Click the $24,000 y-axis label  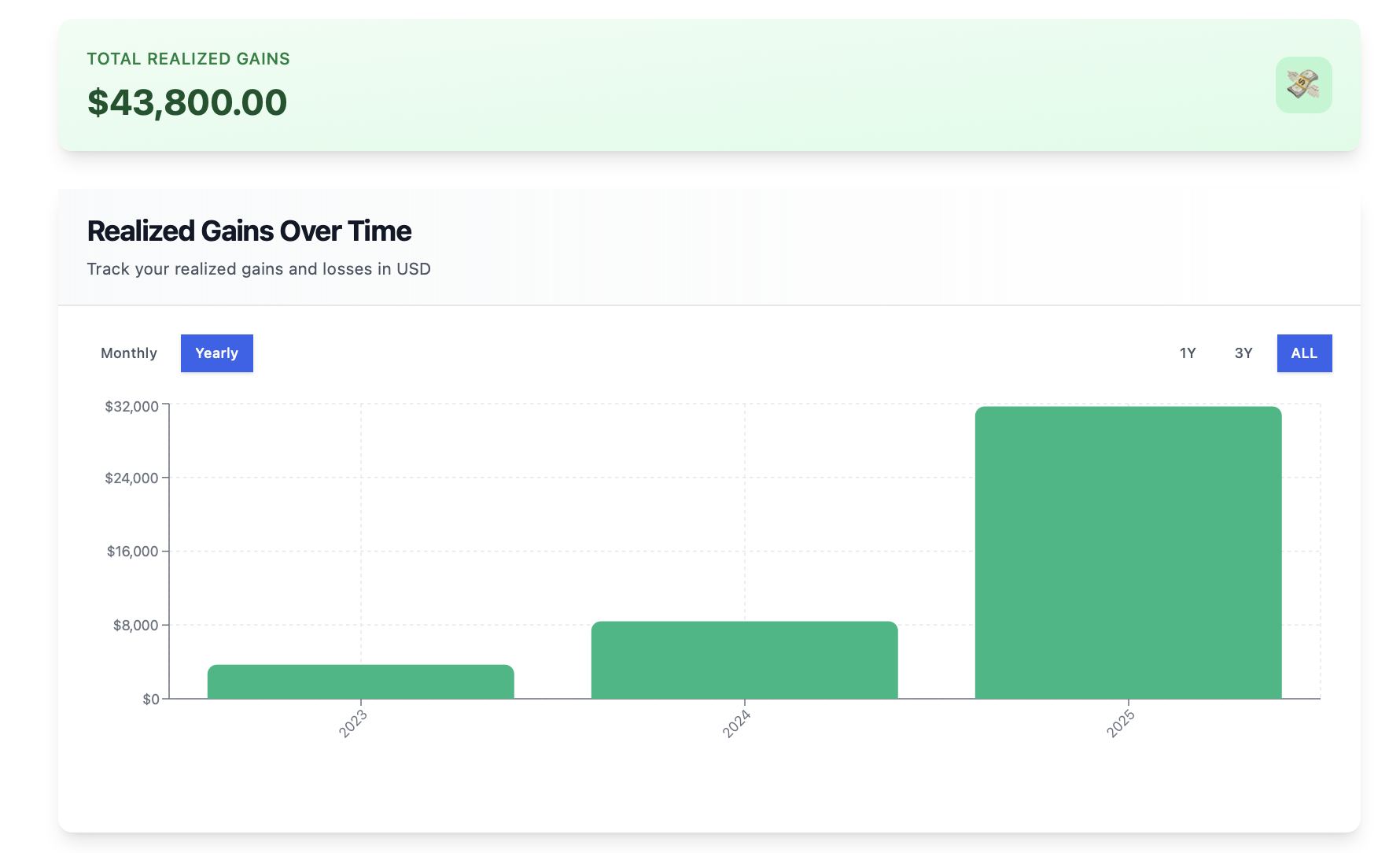pyautogui.click(x=132, y=478)
